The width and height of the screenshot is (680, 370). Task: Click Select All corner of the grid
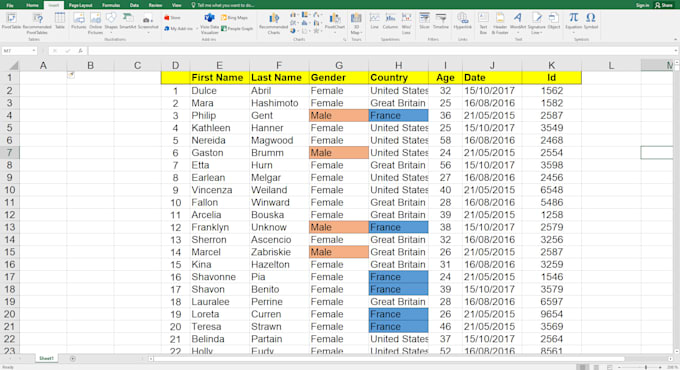pos(13,65)
